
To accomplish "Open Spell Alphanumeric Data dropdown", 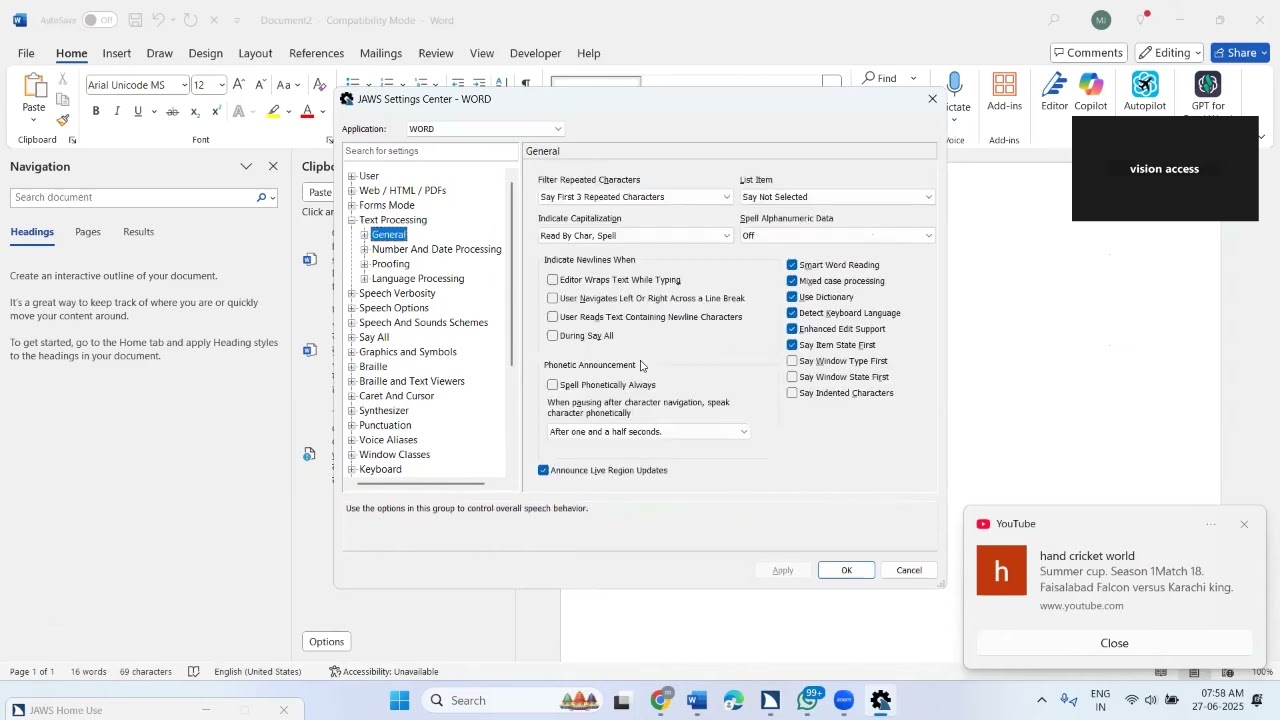I will [838, 236].
